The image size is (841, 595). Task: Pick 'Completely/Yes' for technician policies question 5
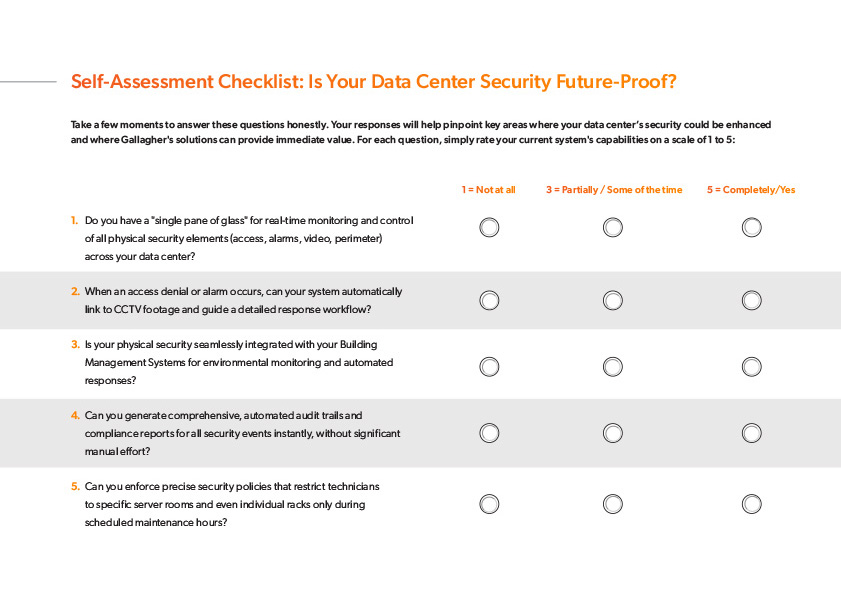click(x=752, y=503)
